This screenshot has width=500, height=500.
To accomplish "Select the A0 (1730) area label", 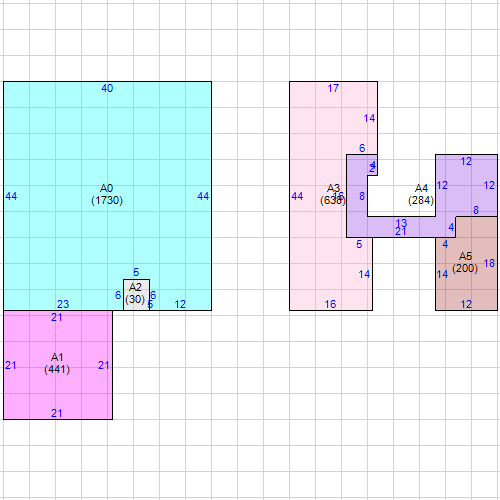I will (107, 194).
